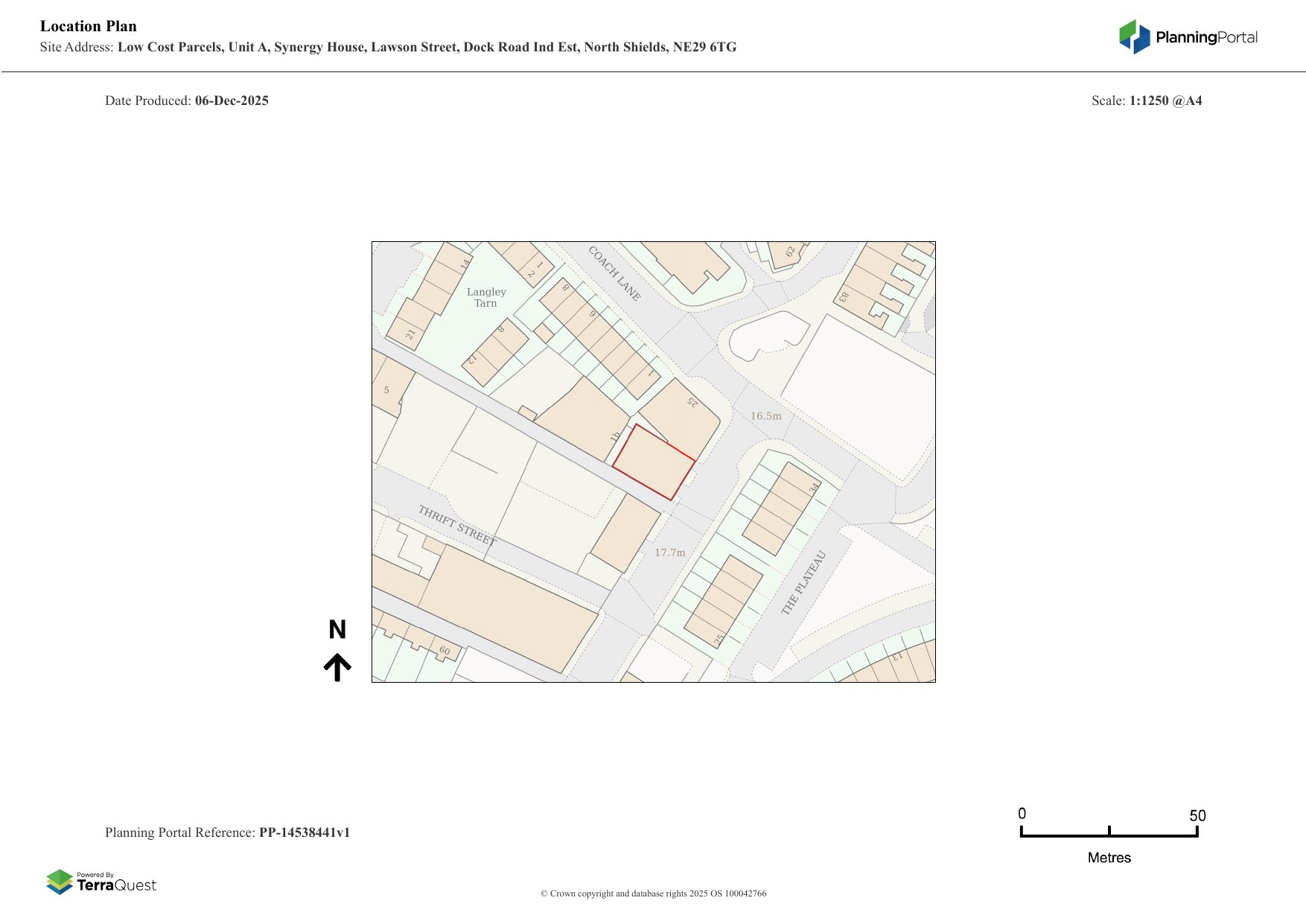
Task: Click the 16.5m spot height label
Action: click(x=765, y=416)
